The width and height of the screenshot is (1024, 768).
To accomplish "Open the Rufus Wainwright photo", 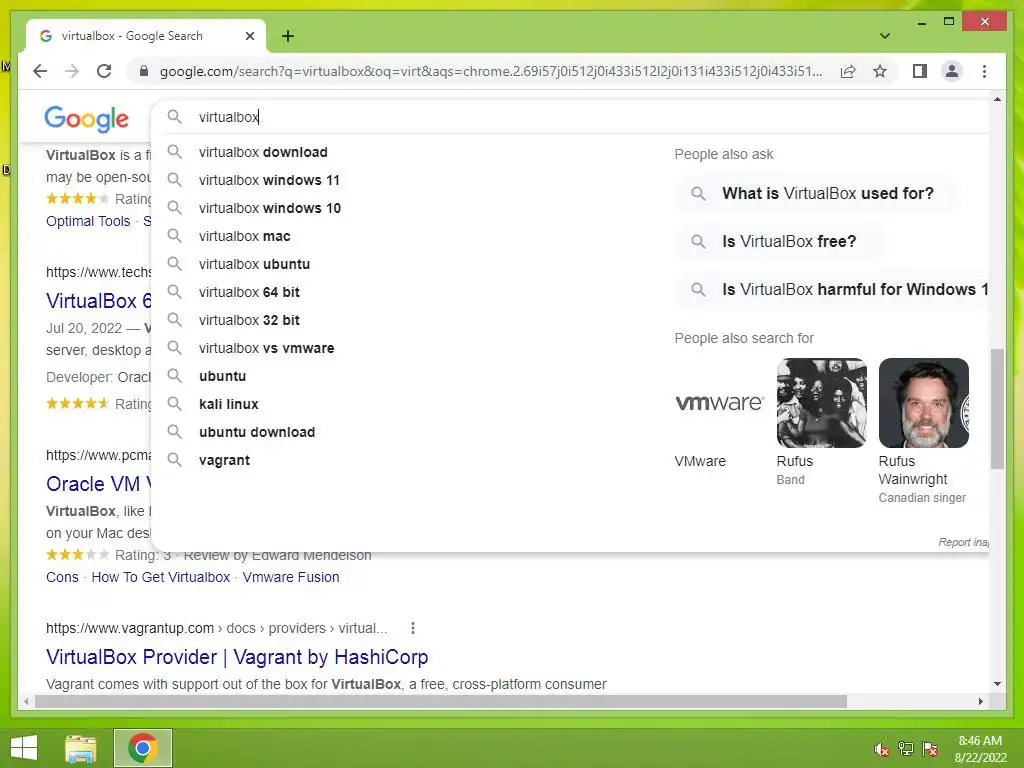I will click(923, 403).
